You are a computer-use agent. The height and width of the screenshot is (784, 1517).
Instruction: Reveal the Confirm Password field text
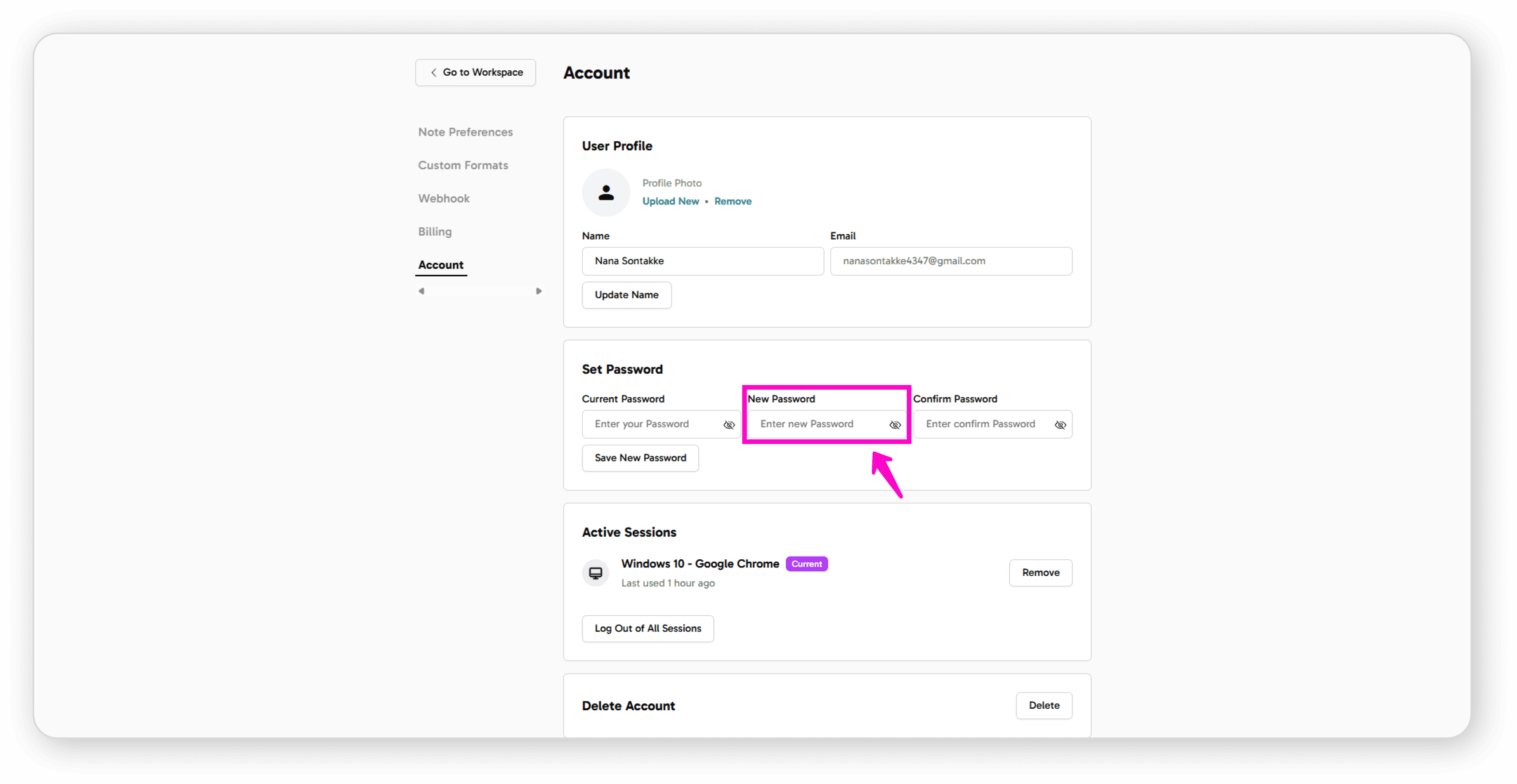click(x=1060, y=424)
